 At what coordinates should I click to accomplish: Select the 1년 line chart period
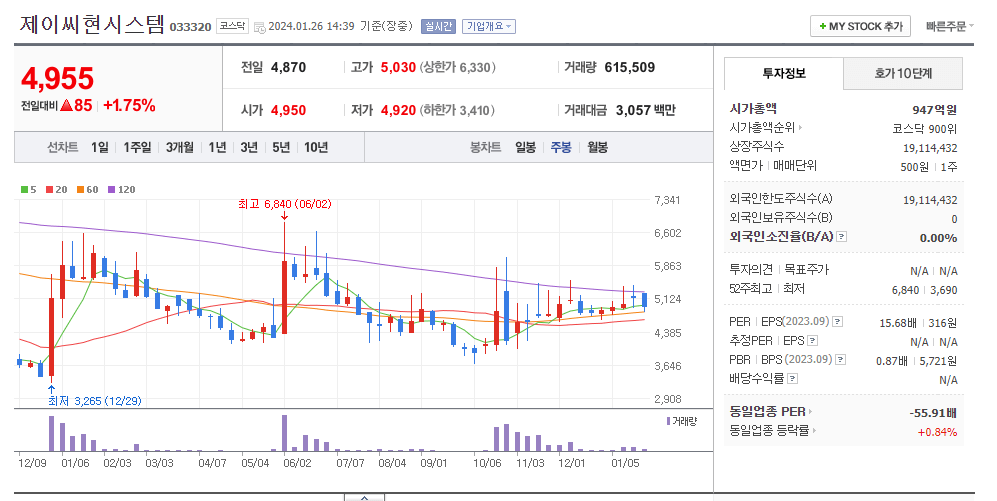tap(217, 148)
